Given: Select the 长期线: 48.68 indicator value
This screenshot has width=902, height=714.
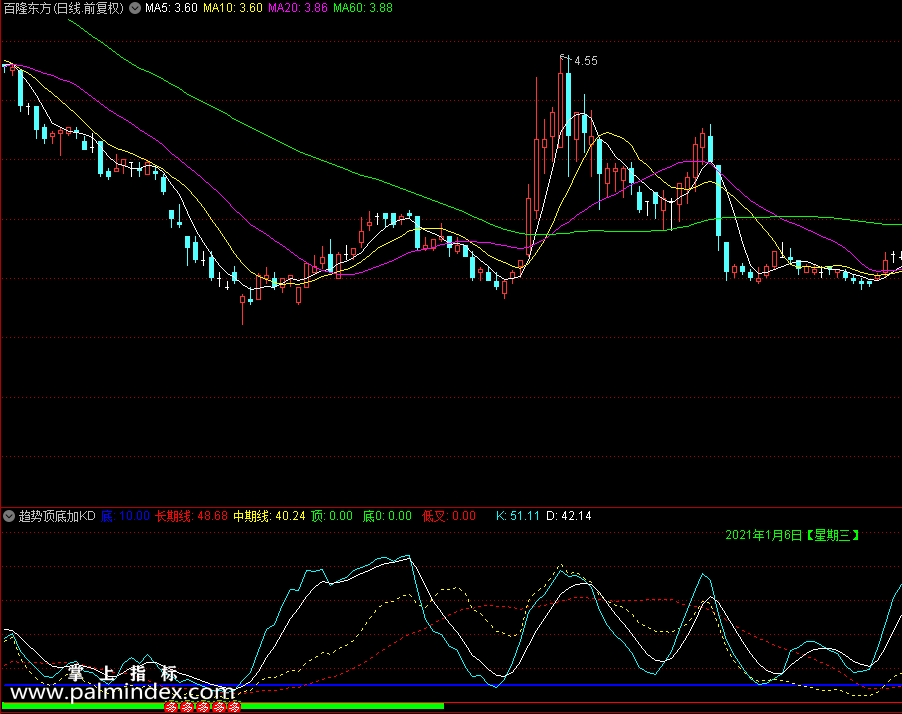Looking at the screenshot, I should click(192, 516).
